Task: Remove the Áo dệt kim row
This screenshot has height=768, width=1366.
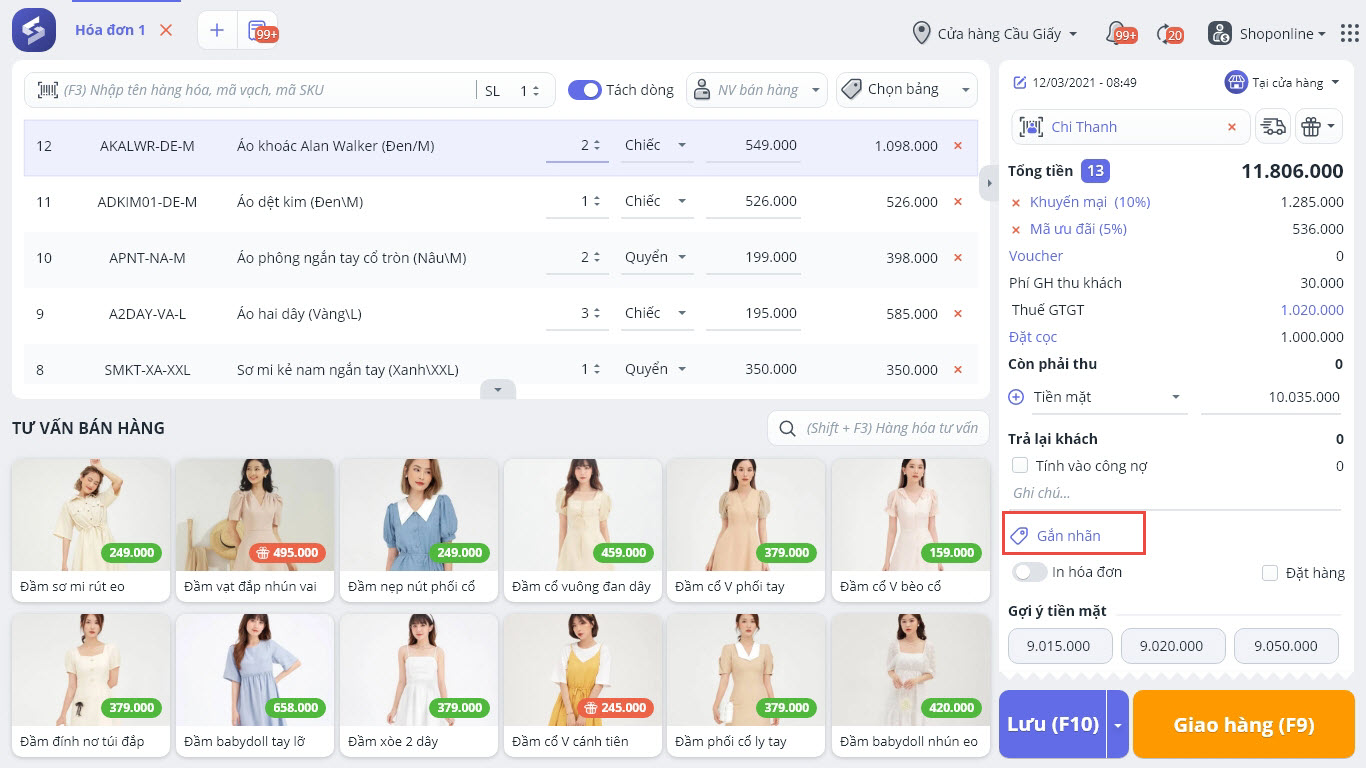Action: (957, 202)
